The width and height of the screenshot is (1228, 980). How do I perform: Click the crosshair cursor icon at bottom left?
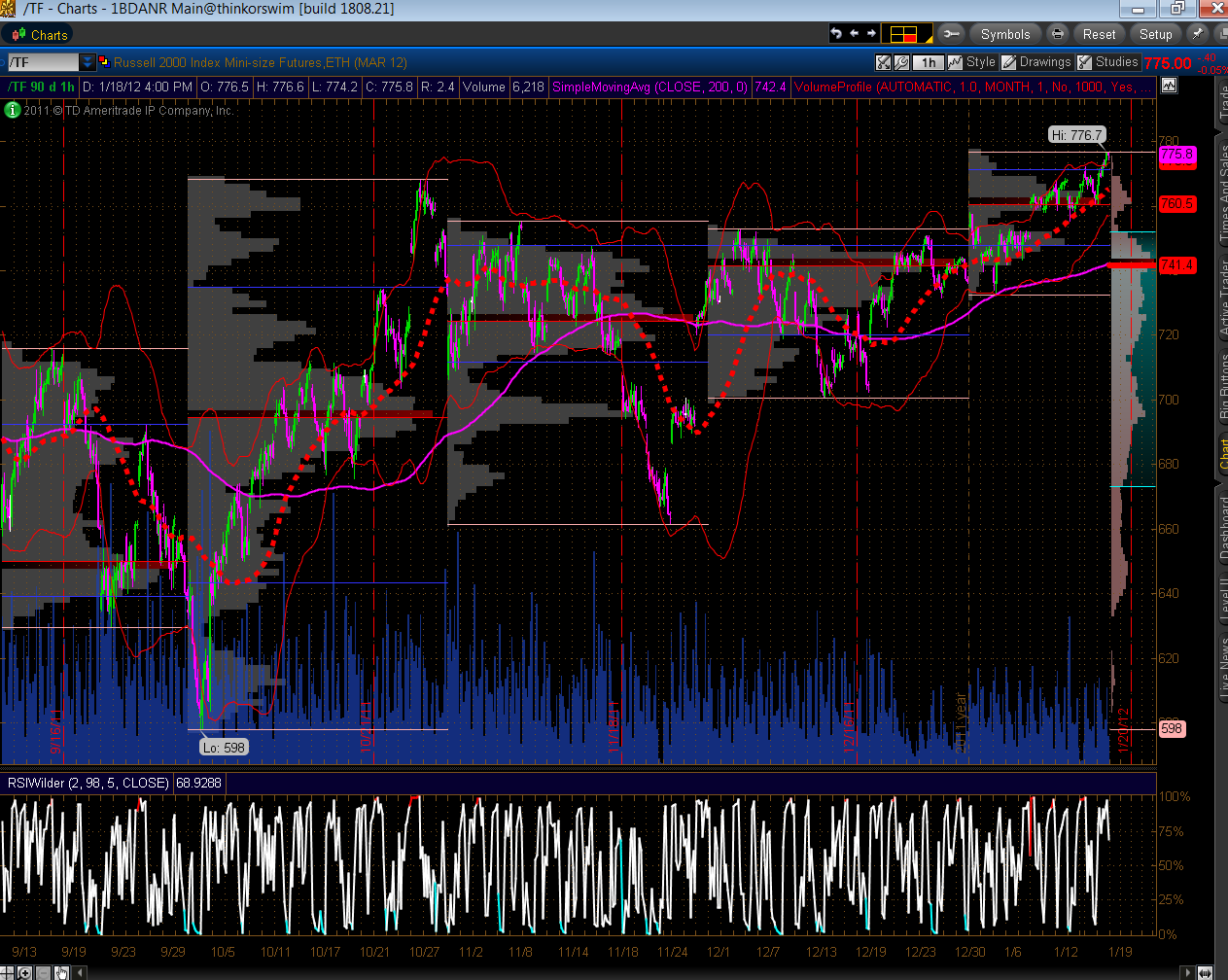[7, 972]
